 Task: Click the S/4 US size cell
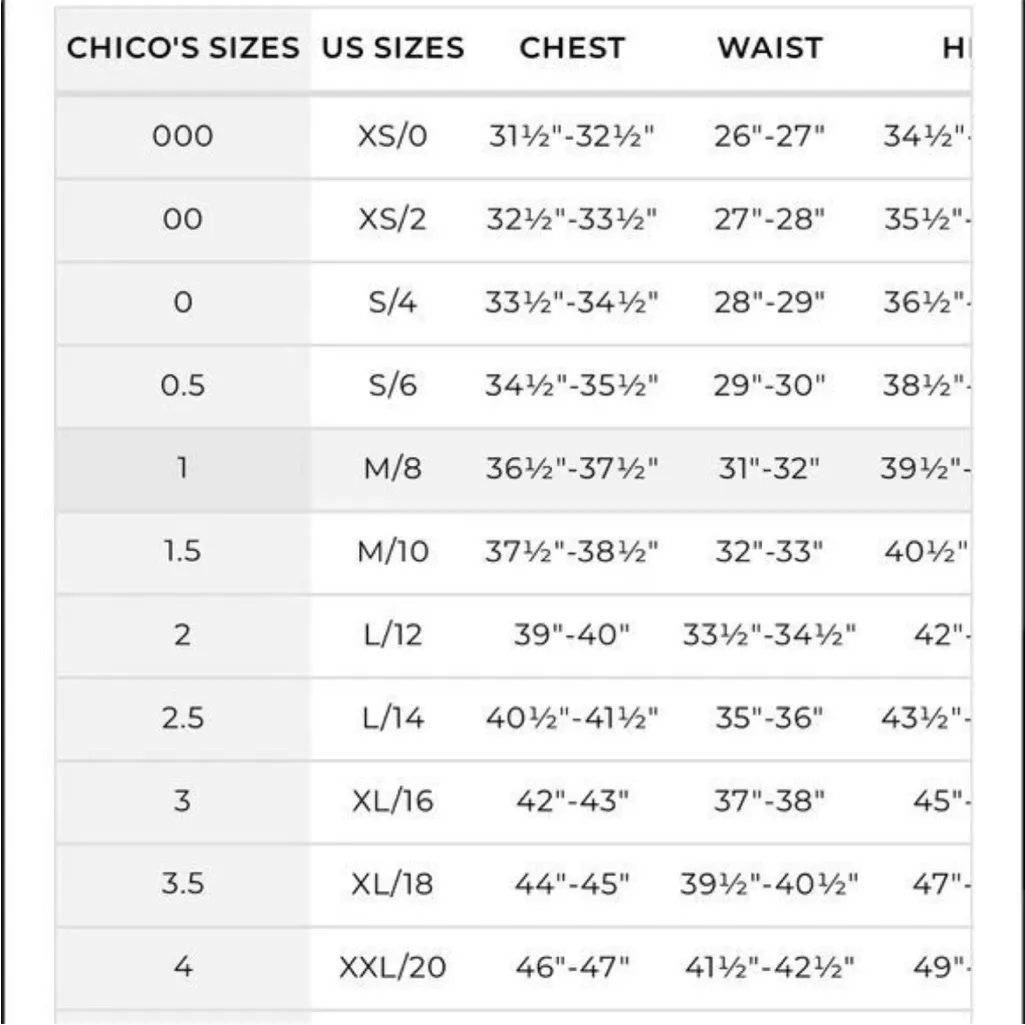point(393,302)
